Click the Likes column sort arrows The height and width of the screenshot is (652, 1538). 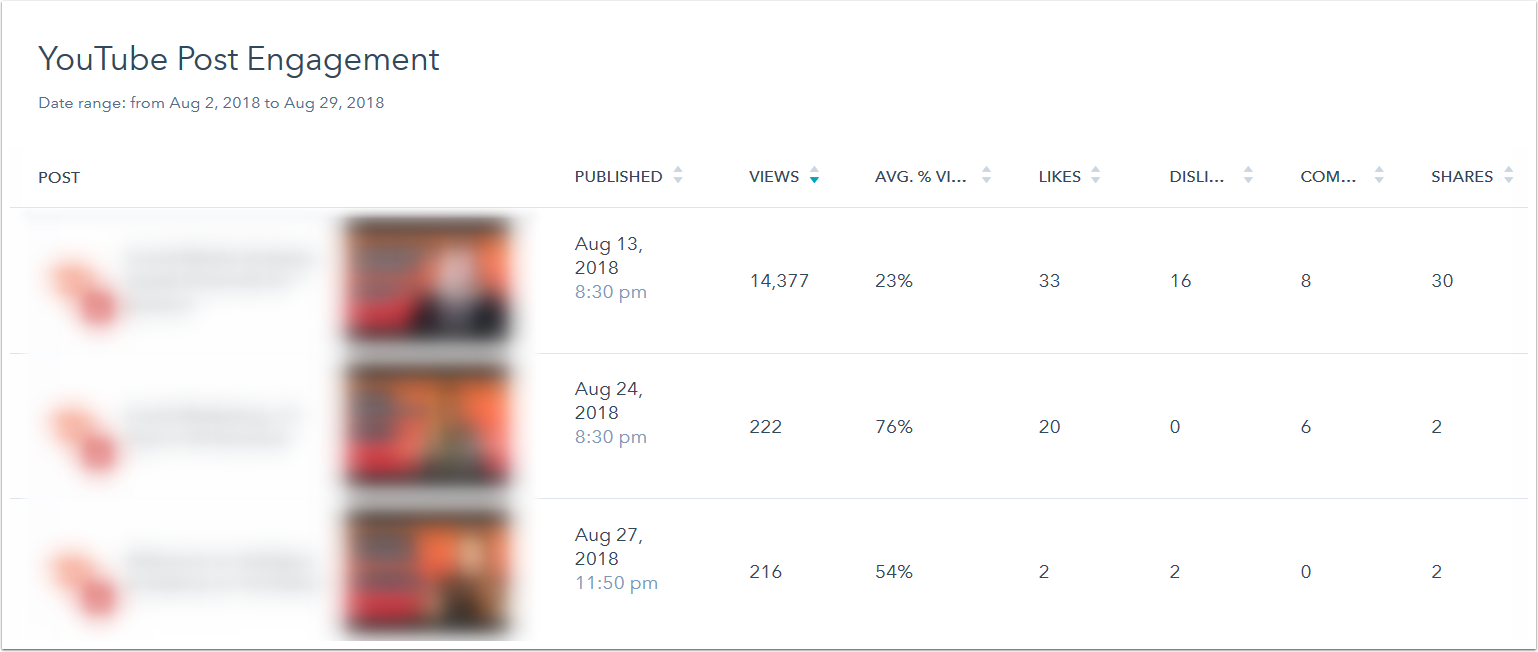coord(1095,176)
